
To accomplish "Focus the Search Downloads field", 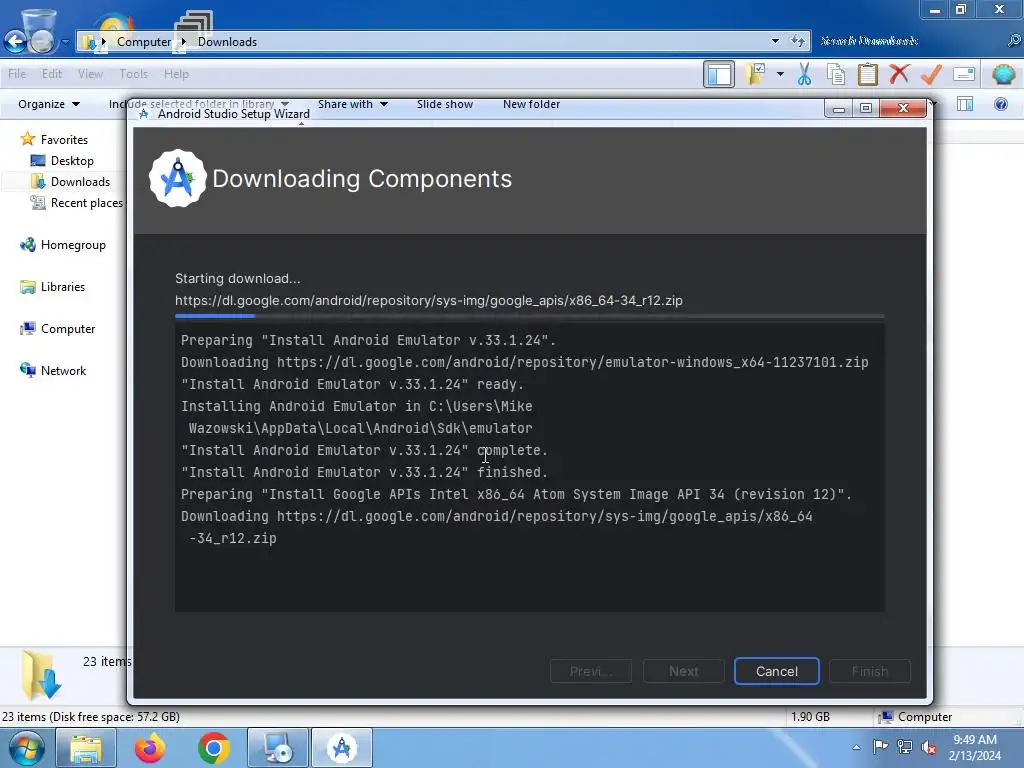I will coord(911,41).
